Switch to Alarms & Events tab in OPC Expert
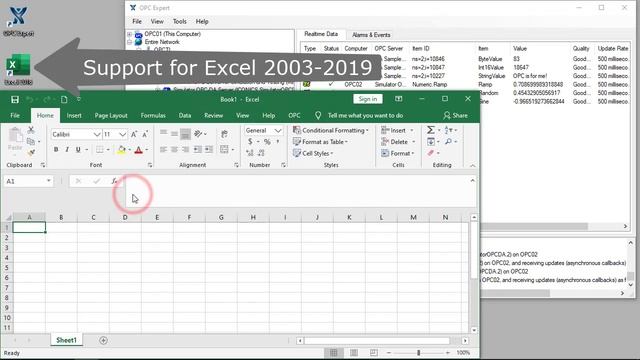The image size is (640, 360). (x=371, y=35)
